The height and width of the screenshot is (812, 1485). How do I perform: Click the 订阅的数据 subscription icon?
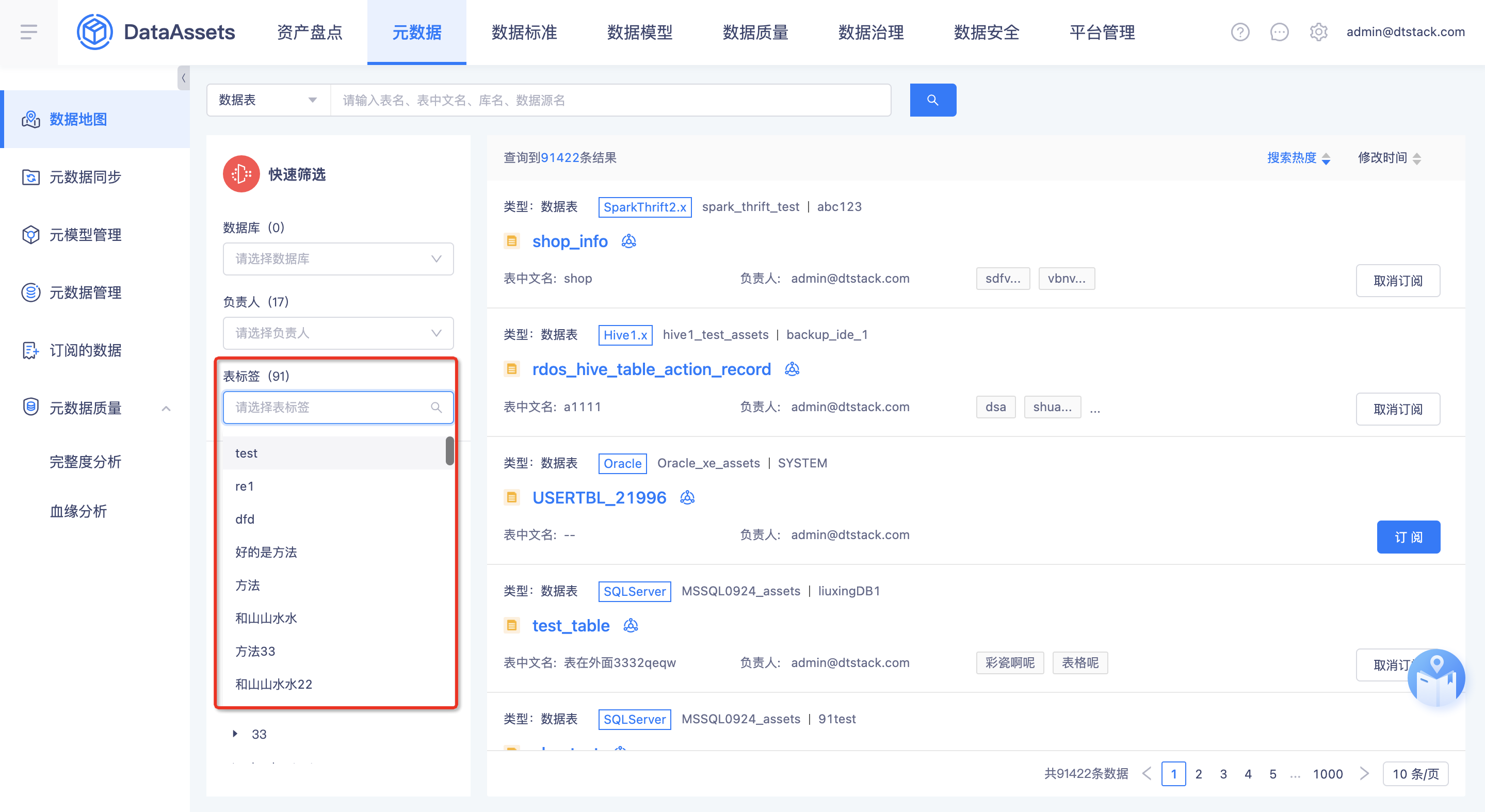[30, 350]
